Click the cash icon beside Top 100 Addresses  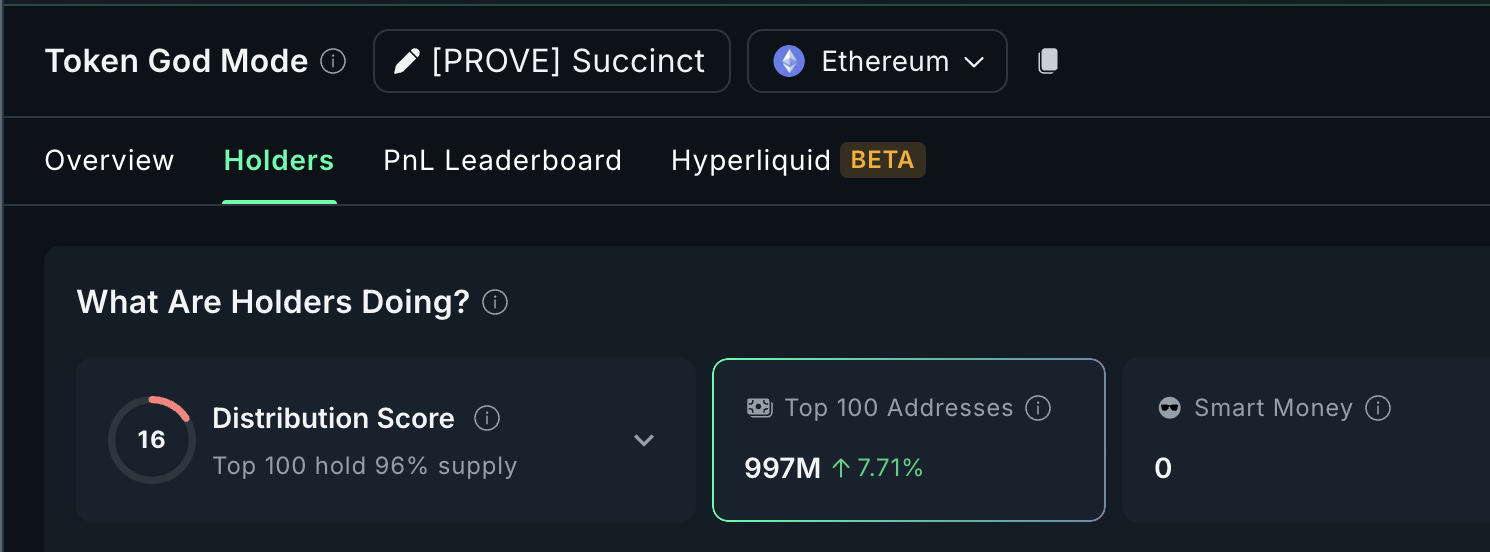[760, 408]
